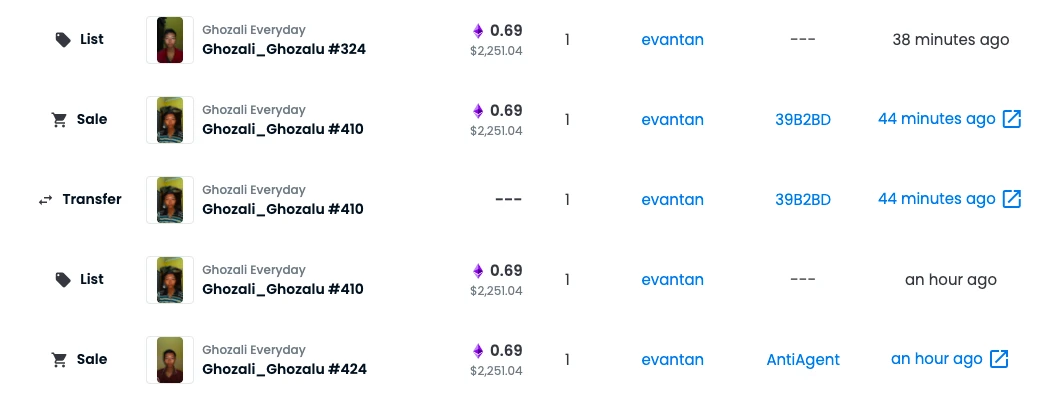This screenshot has height=407, width=1047.
Task: Open evantan profile in #324 List row
Action: pyautogui.click(x=672, y=39)
